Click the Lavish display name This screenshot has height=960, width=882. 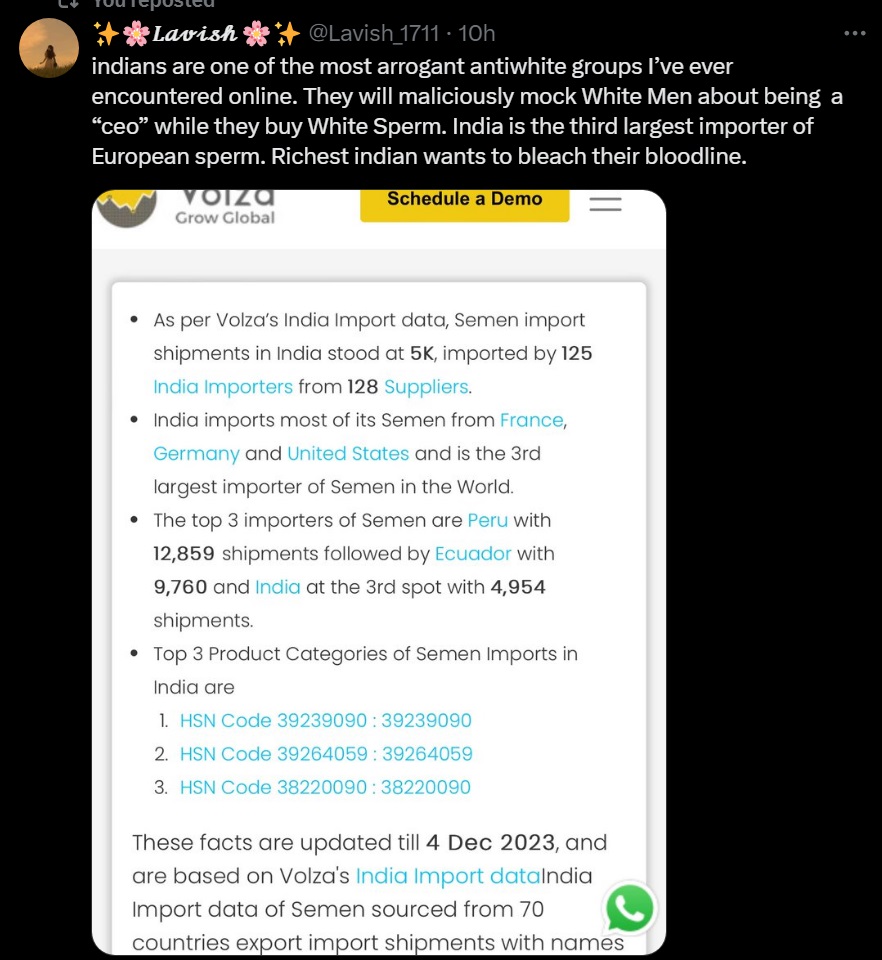tap(195, 34)
